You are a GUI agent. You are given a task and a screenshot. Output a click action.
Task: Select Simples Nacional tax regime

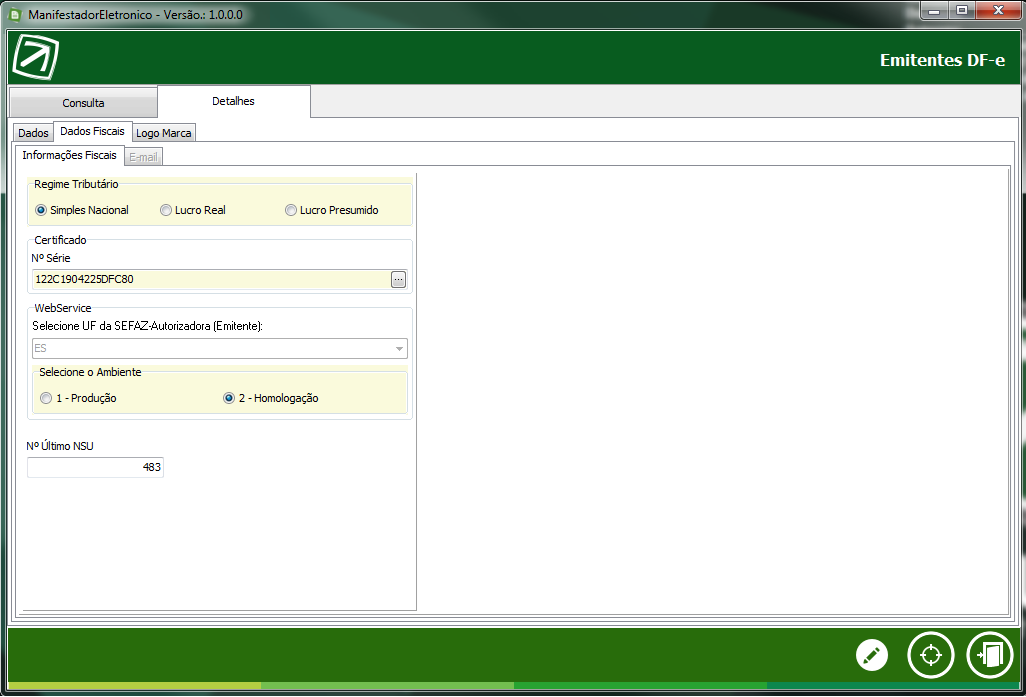82,210
